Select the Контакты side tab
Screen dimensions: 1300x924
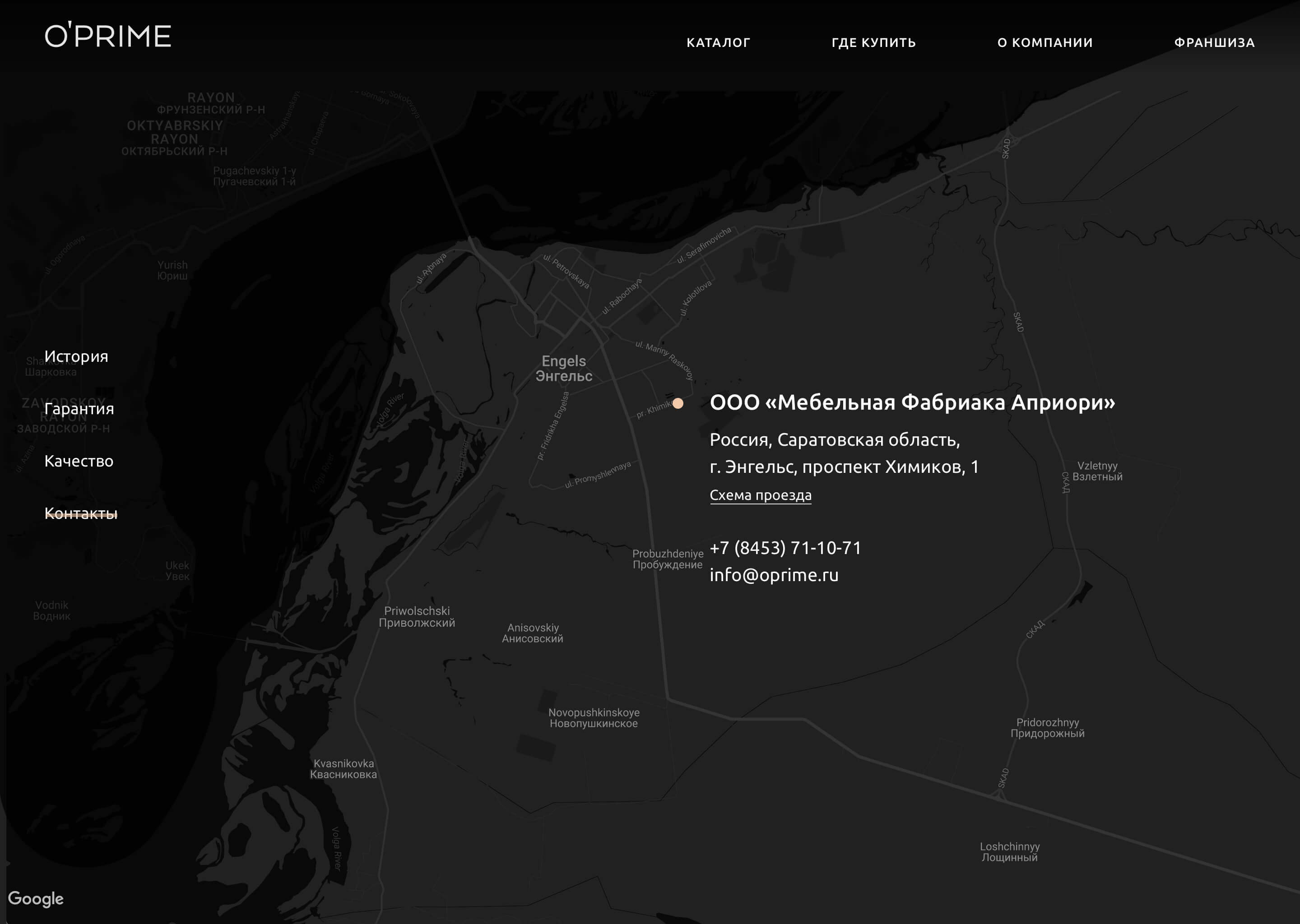(81, 514)
